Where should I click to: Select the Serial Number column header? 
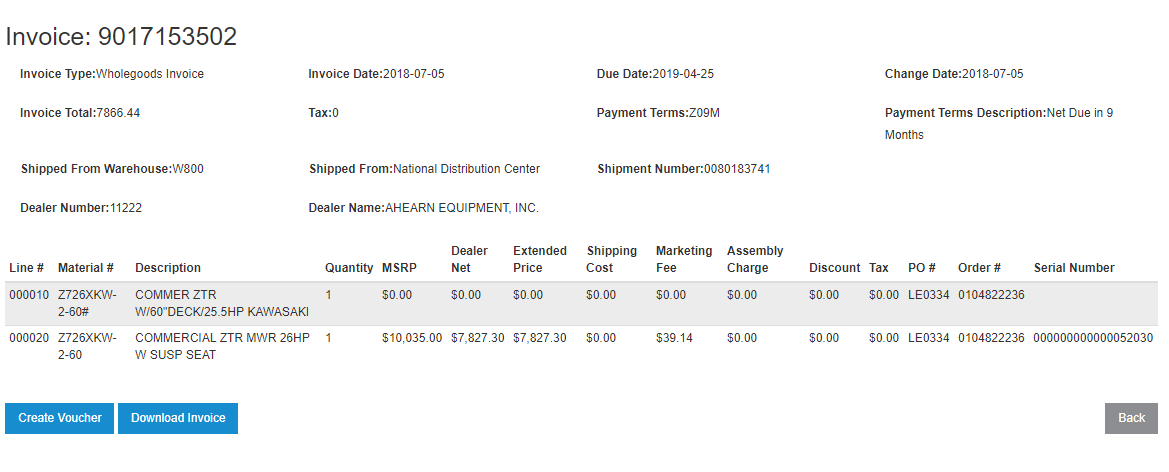1074,268
